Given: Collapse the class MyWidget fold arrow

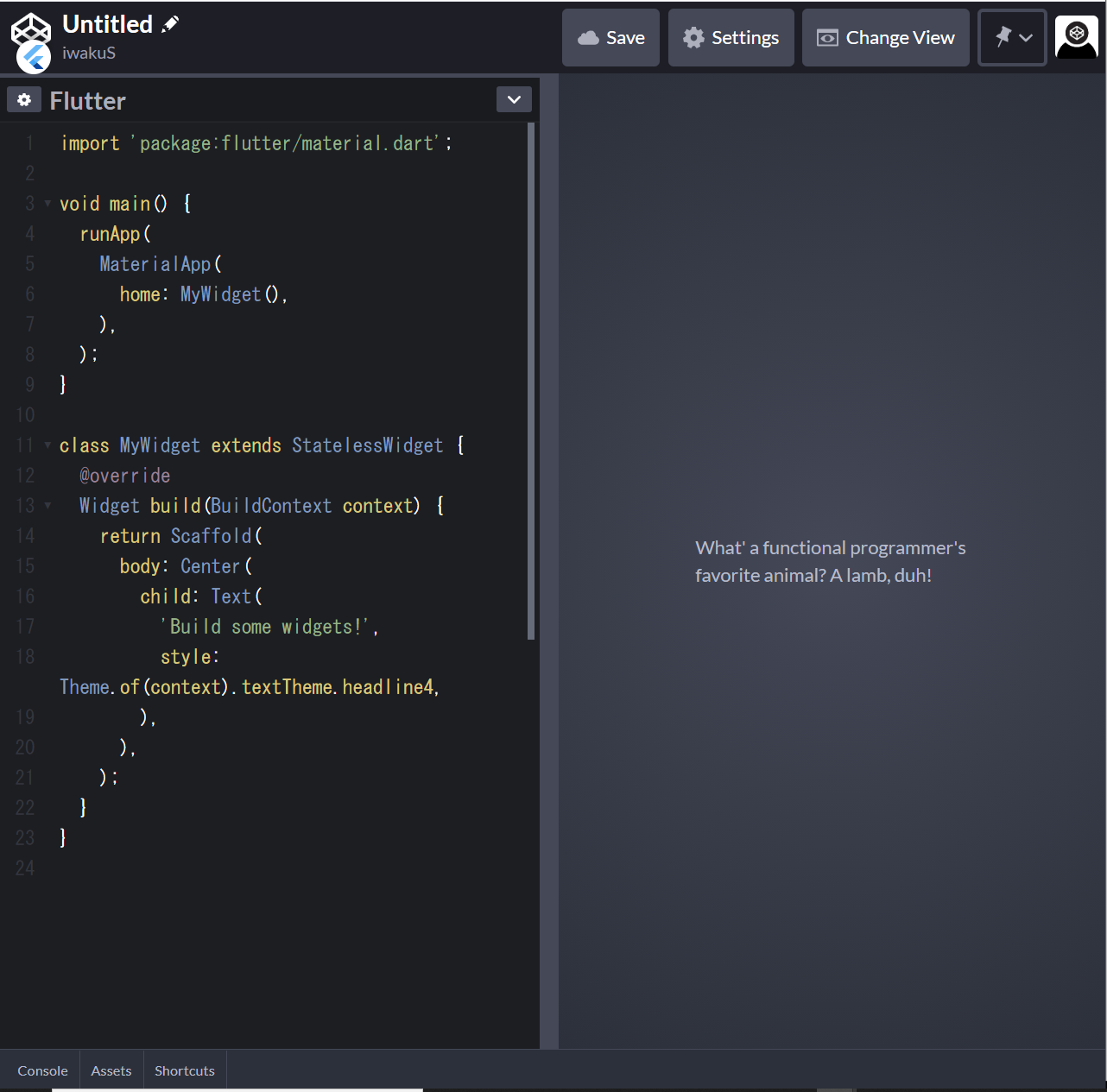Looking at the screenshot, I should [47, 445].
